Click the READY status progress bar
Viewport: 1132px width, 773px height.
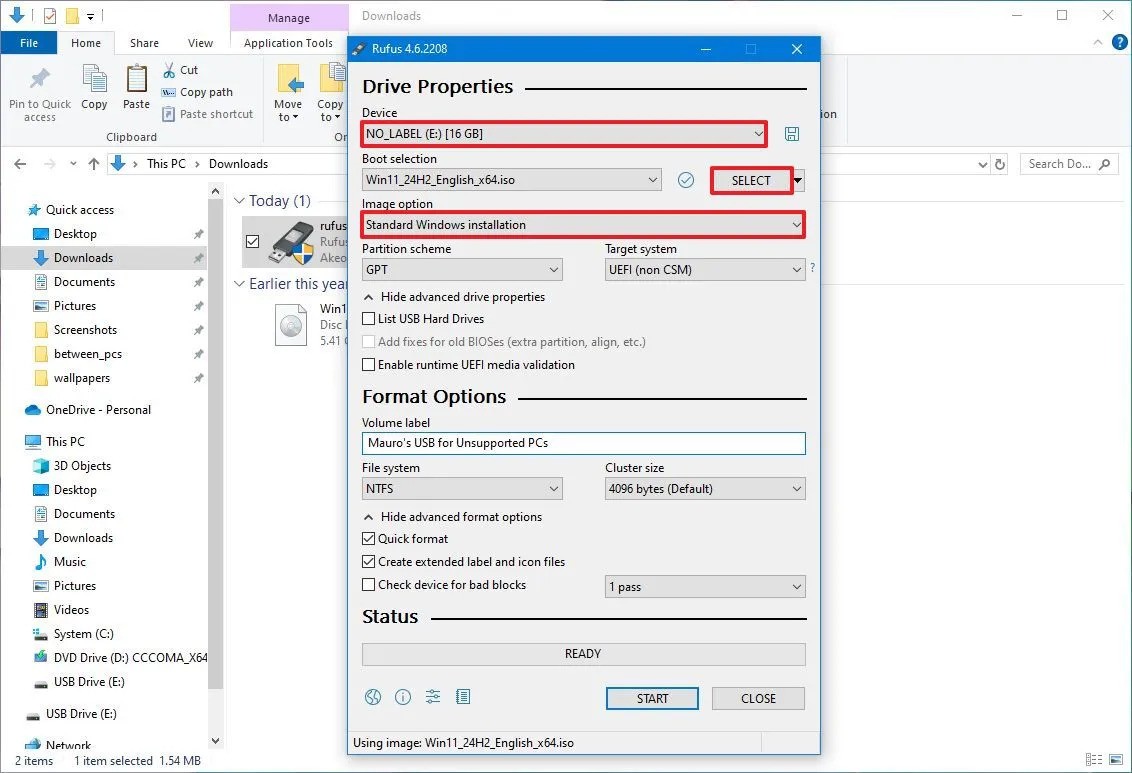[x=583, y=653]
